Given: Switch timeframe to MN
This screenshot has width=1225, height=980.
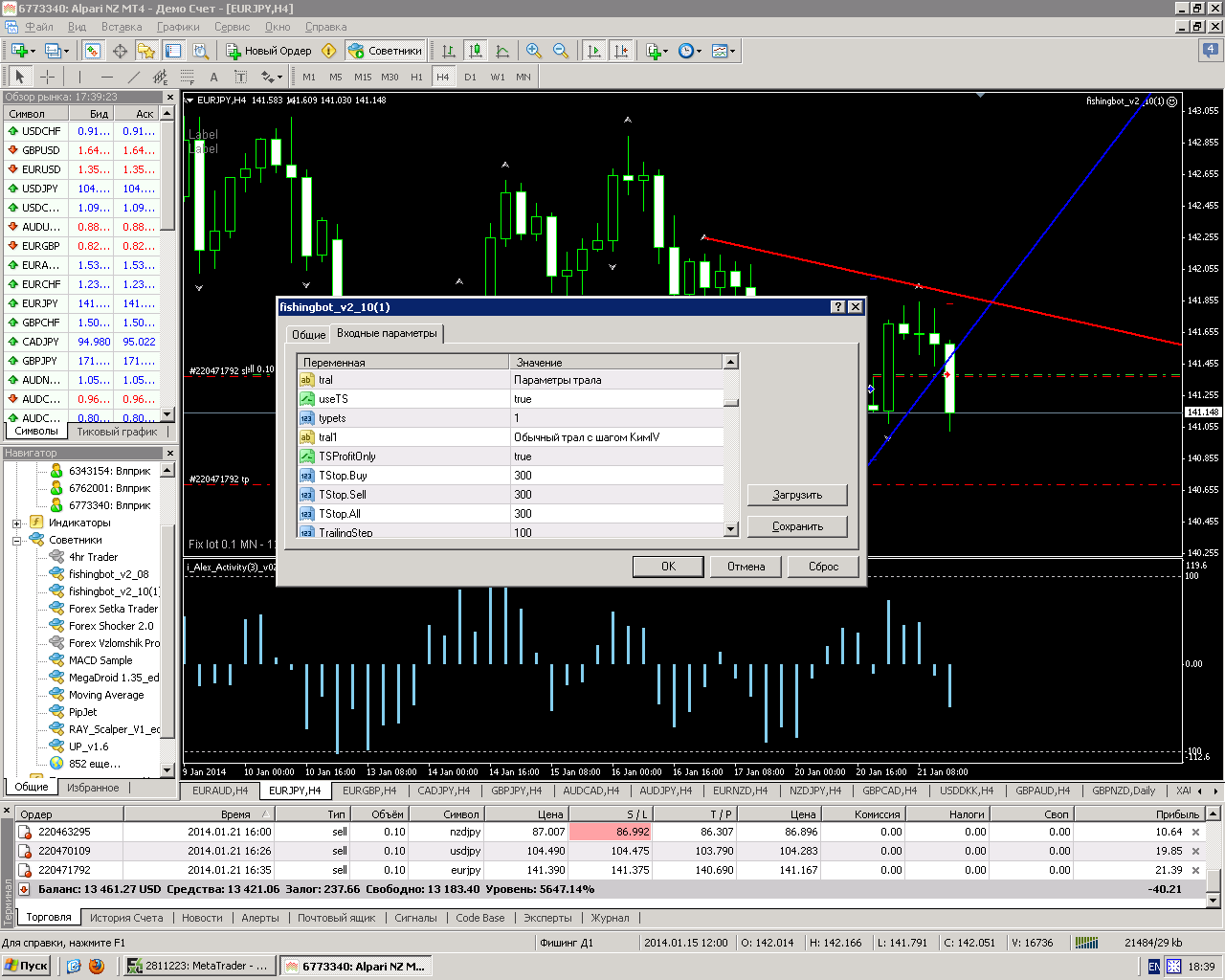Looking at the screenshot, I should tap(523, 77).
